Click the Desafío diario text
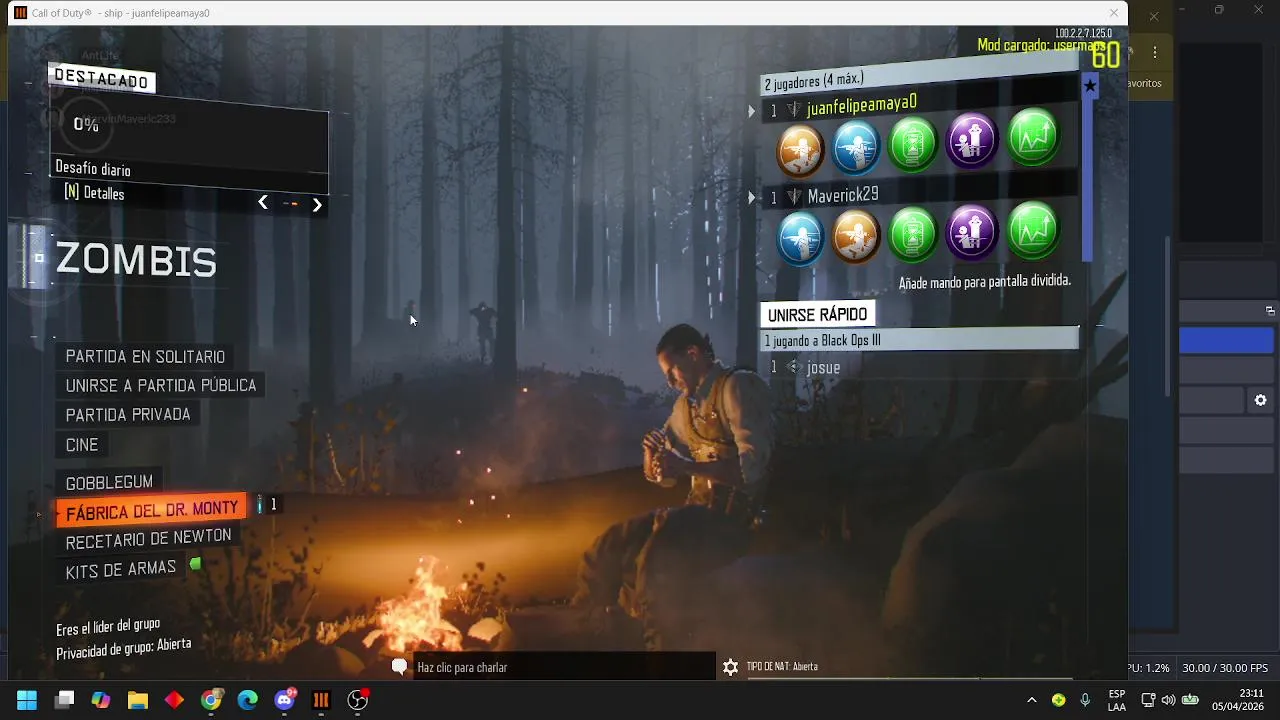Image resolution: width=1280 pixels, height=720 pixels. pos(93,169)
